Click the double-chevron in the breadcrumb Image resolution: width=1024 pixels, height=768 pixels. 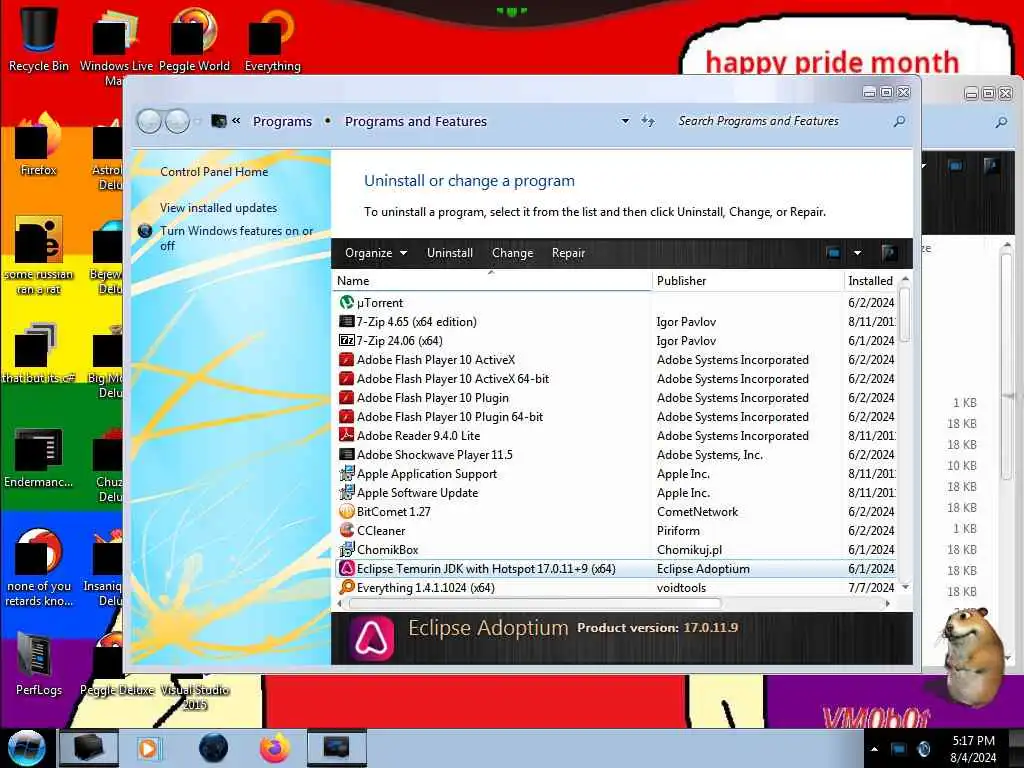[236, 121]
